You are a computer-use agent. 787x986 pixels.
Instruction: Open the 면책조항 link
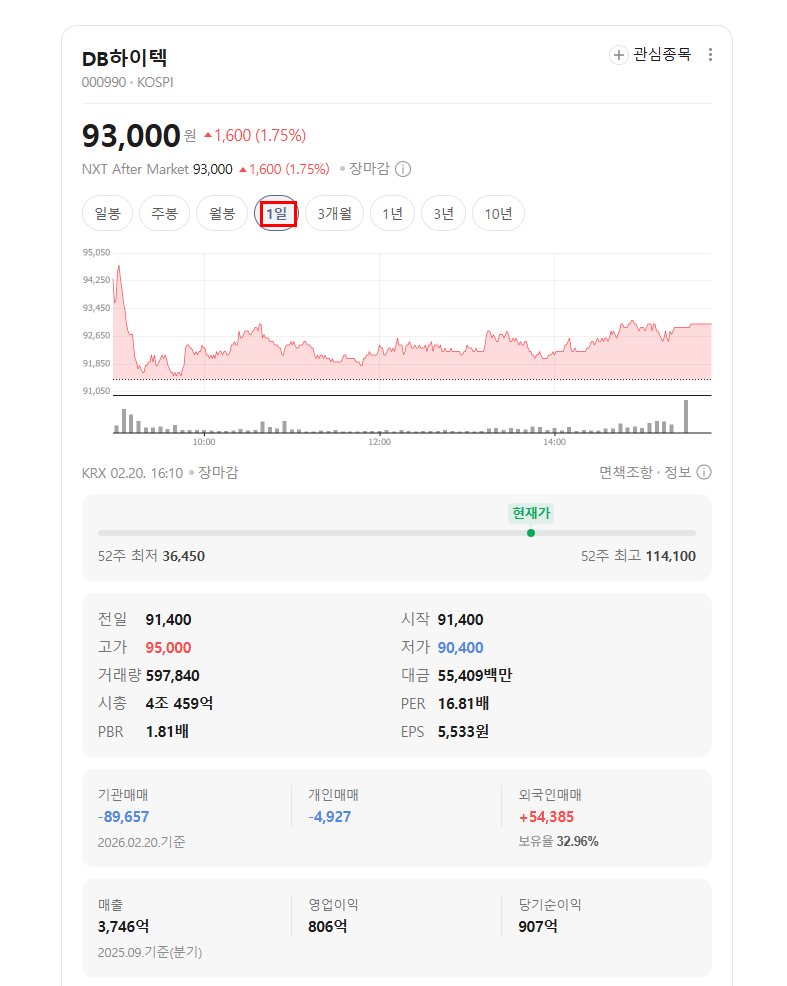pos(625,472)
